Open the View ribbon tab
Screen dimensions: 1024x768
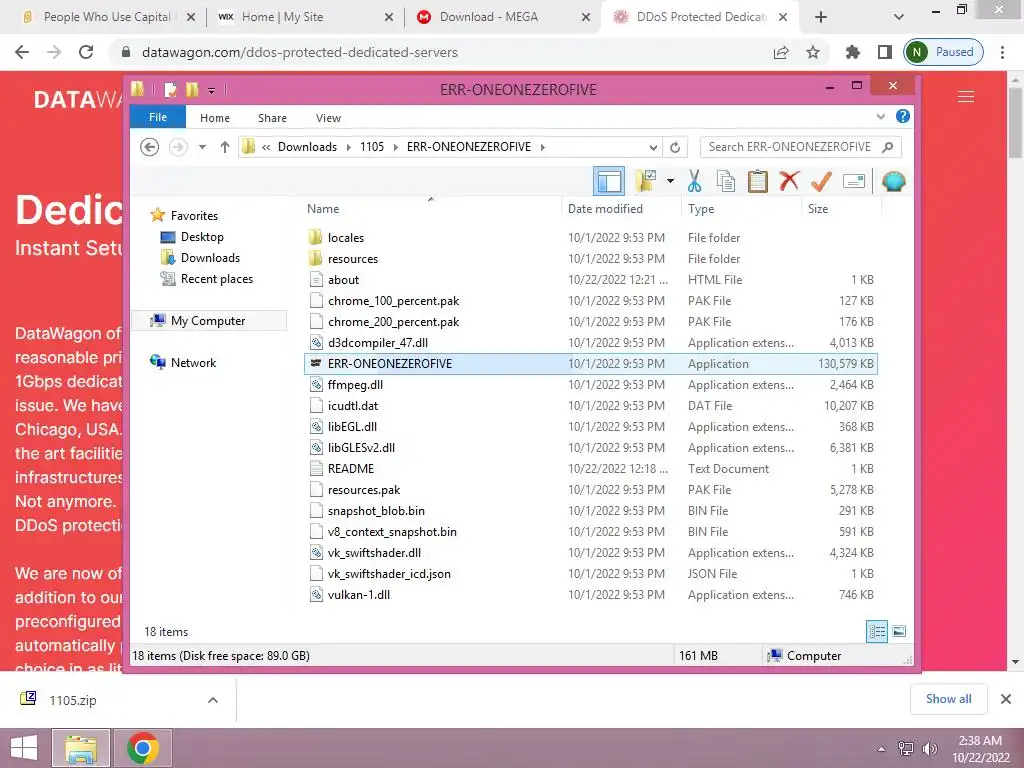(328, 118)
